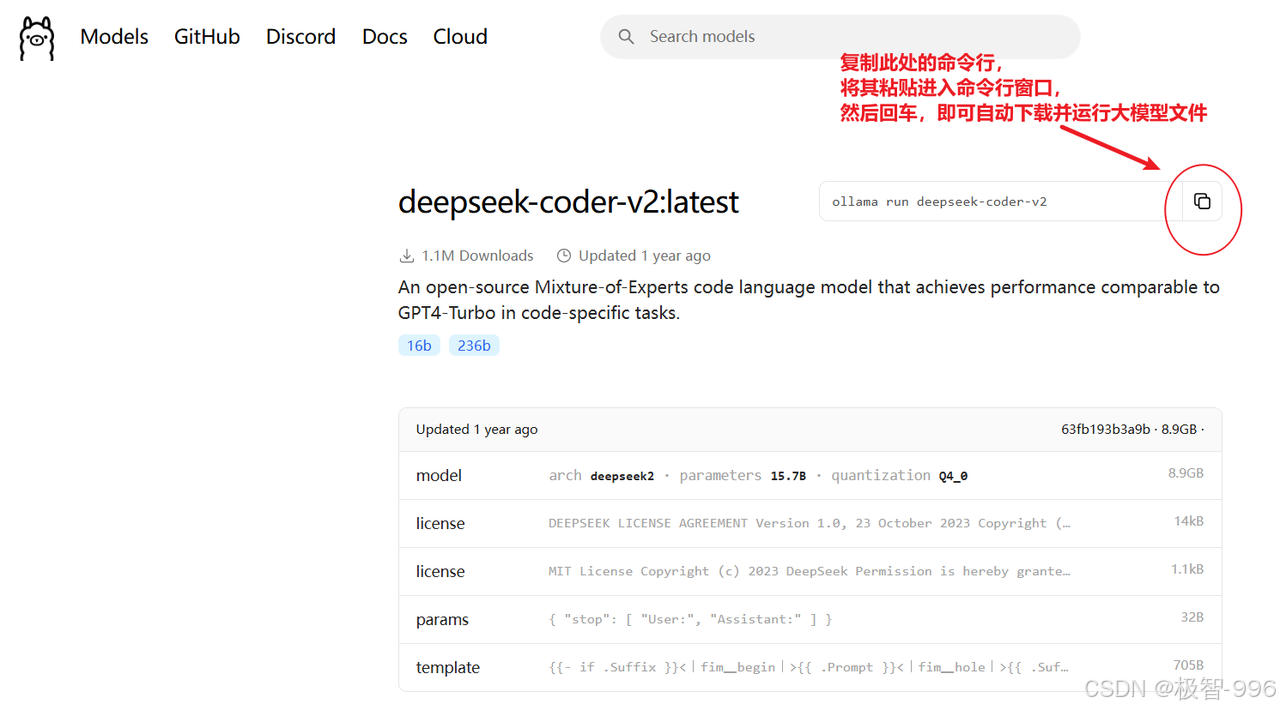Viewport: 1280px width, 710px height.
Task: Open the Models page
Action: (114, 37)
